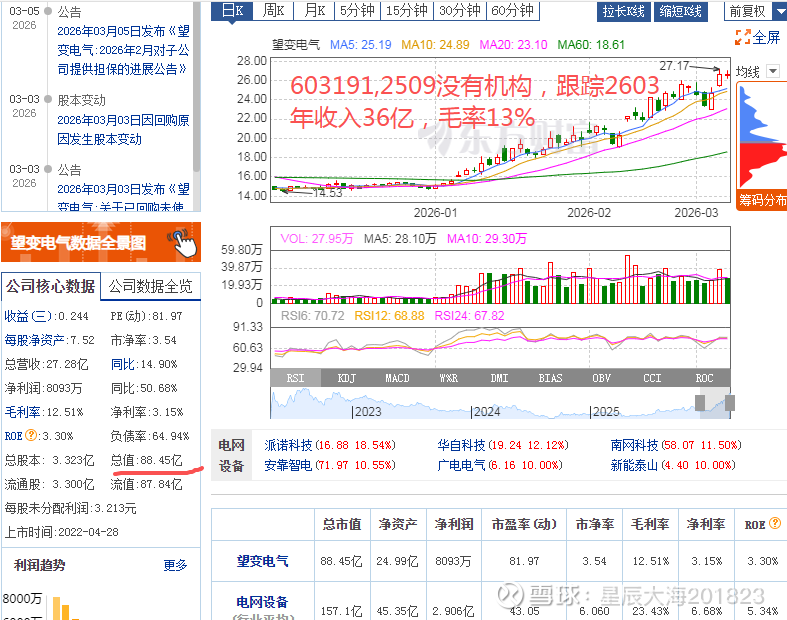Click the 净资产 column header
Image resolution: width=787 pixels, height=620 pixels.
pos(398,524)
